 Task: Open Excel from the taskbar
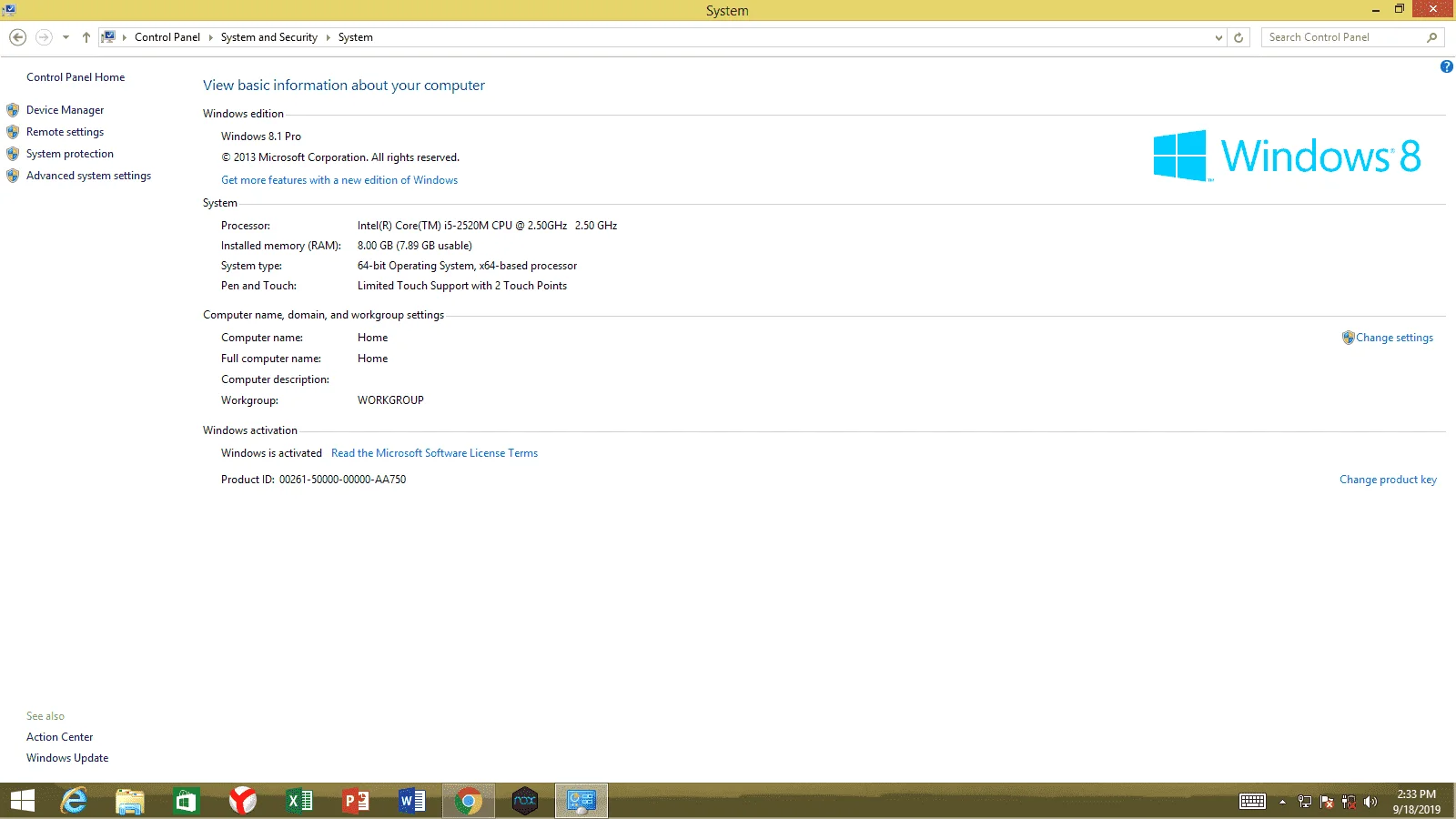(x=299, y=801)
